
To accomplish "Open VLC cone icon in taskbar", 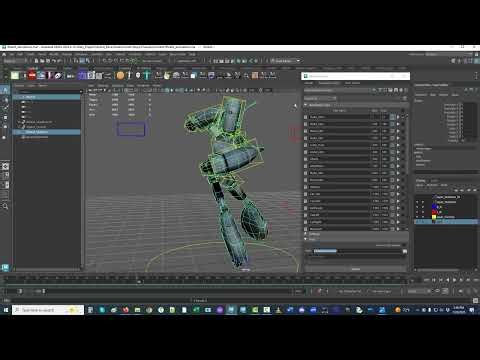I will click(278, 310).
